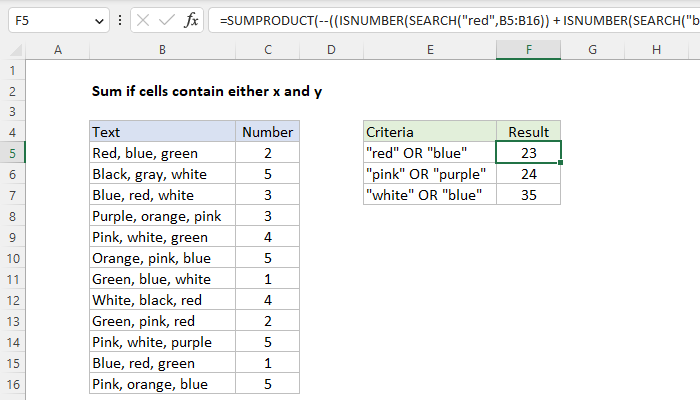
Task: Click the Insert Function fx icon
Action: [x=191, y=21]
